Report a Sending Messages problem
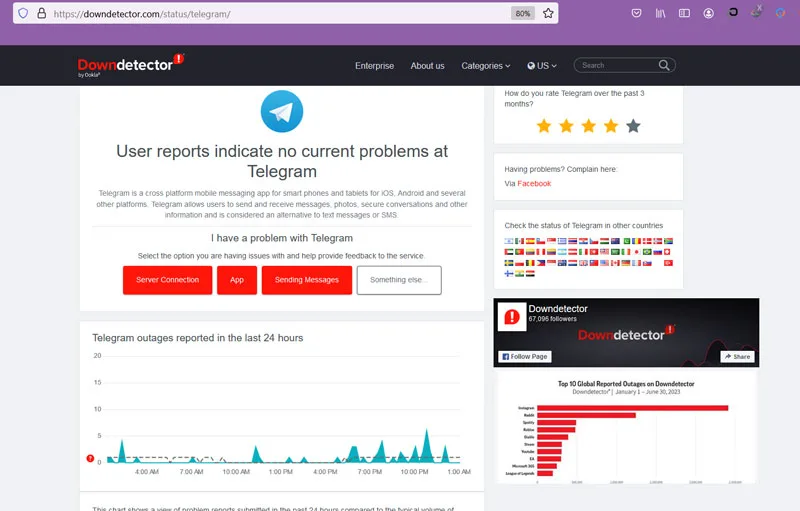The width and height of the screenshot is (800, 511). coord(307,280)
